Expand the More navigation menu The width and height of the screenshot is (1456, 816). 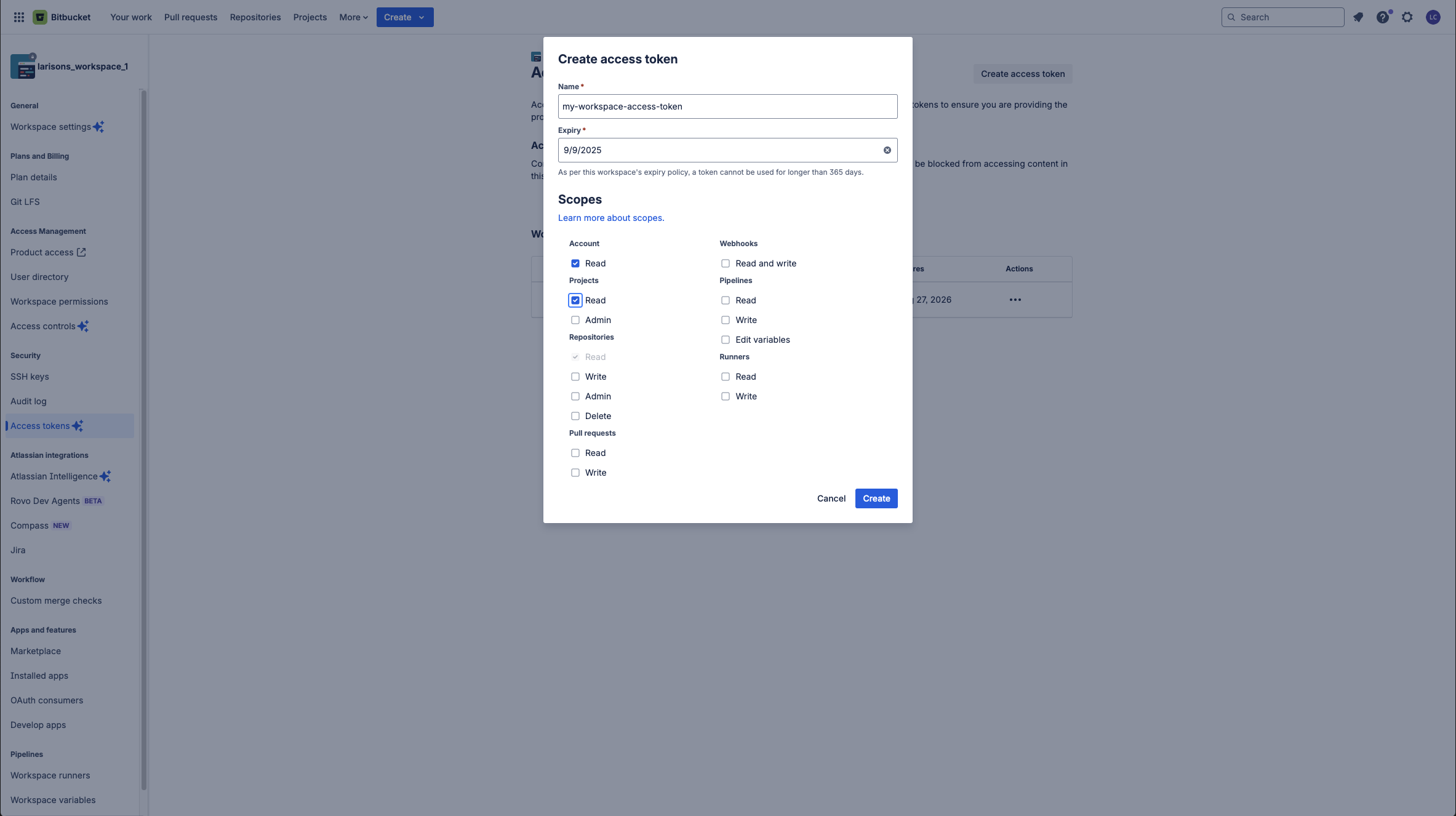(x=353, y=17)
